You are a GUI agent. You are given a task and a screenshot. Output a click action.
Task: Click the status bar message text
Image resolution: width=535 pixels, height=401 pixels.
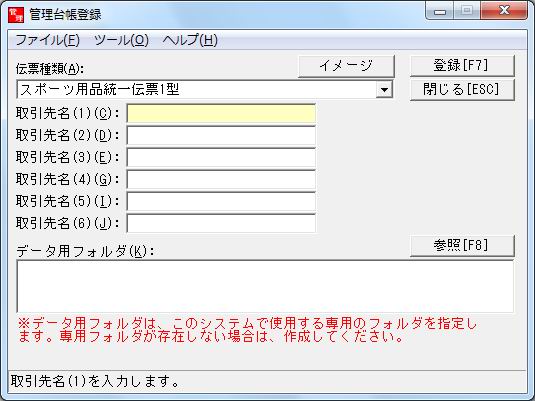[x=95, y=381]
